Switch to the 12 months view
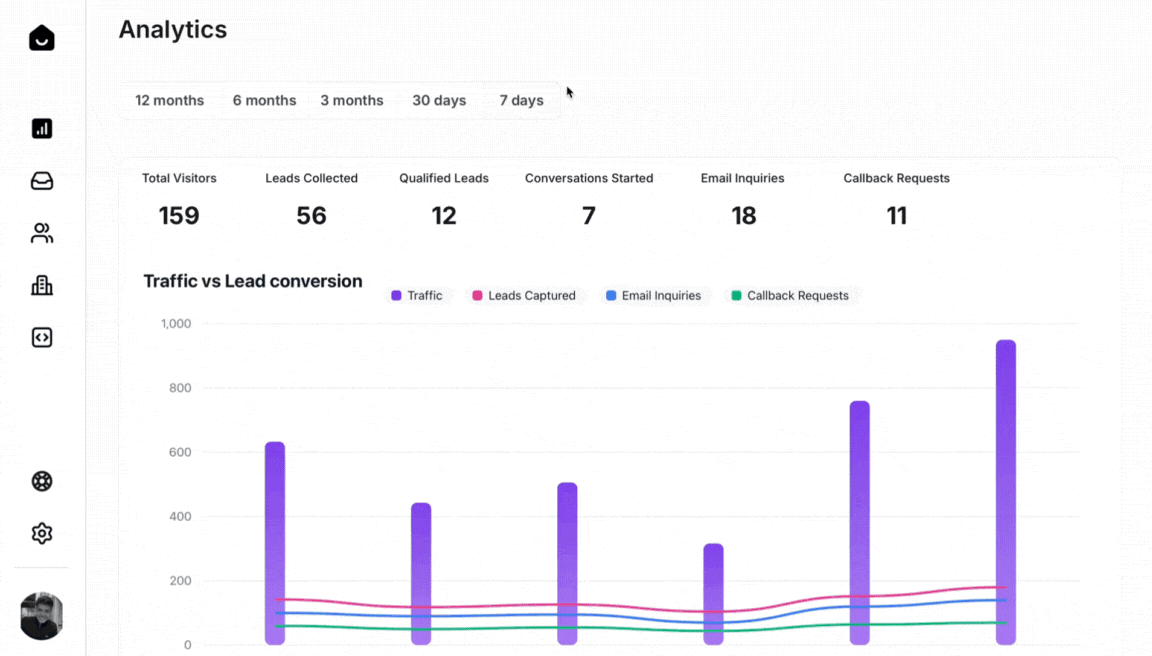Viewport: 1152px width, 656px height. click(x=169, y=100)
